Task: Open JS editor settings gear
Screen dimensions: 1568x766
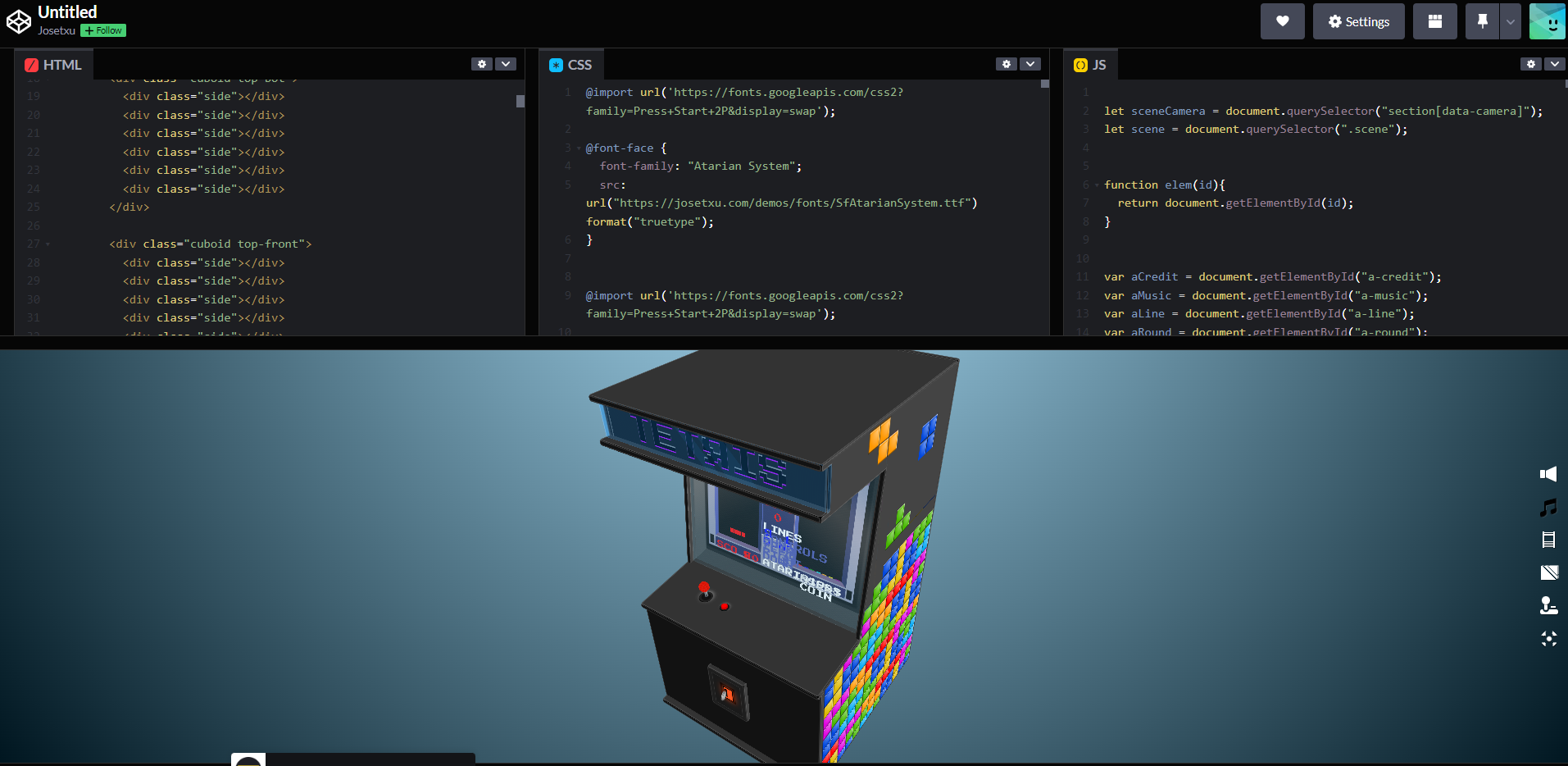Action: point(1531,64)
